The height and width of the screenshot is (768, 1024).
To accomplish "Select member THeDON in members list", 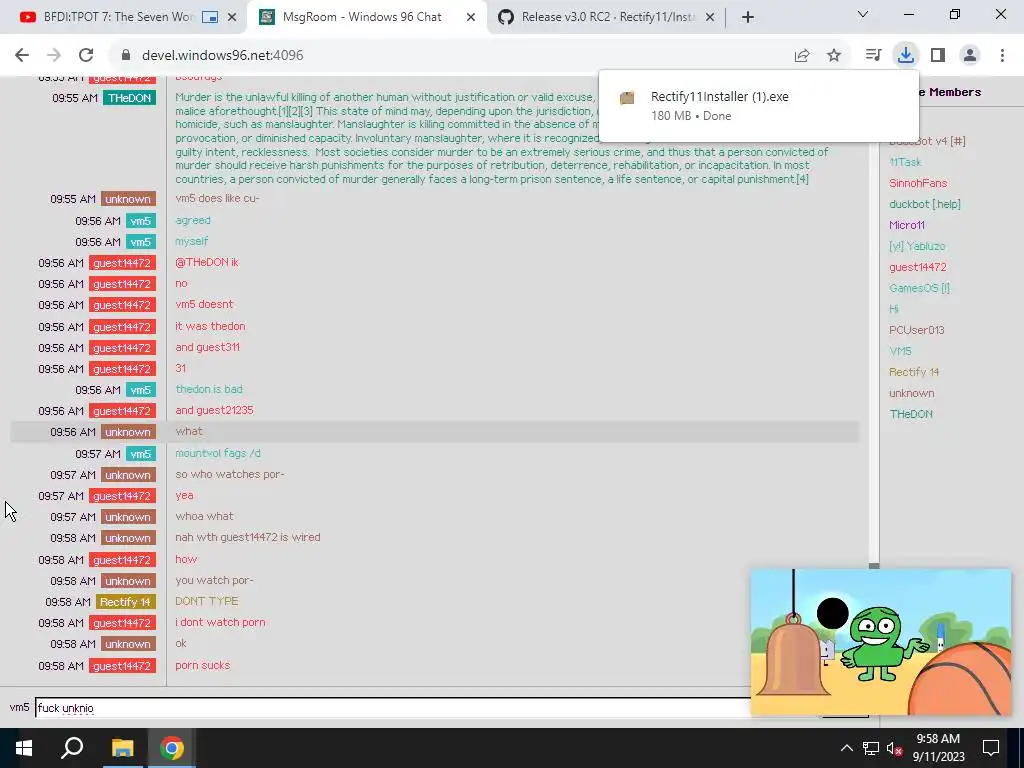I will [911, 414].
